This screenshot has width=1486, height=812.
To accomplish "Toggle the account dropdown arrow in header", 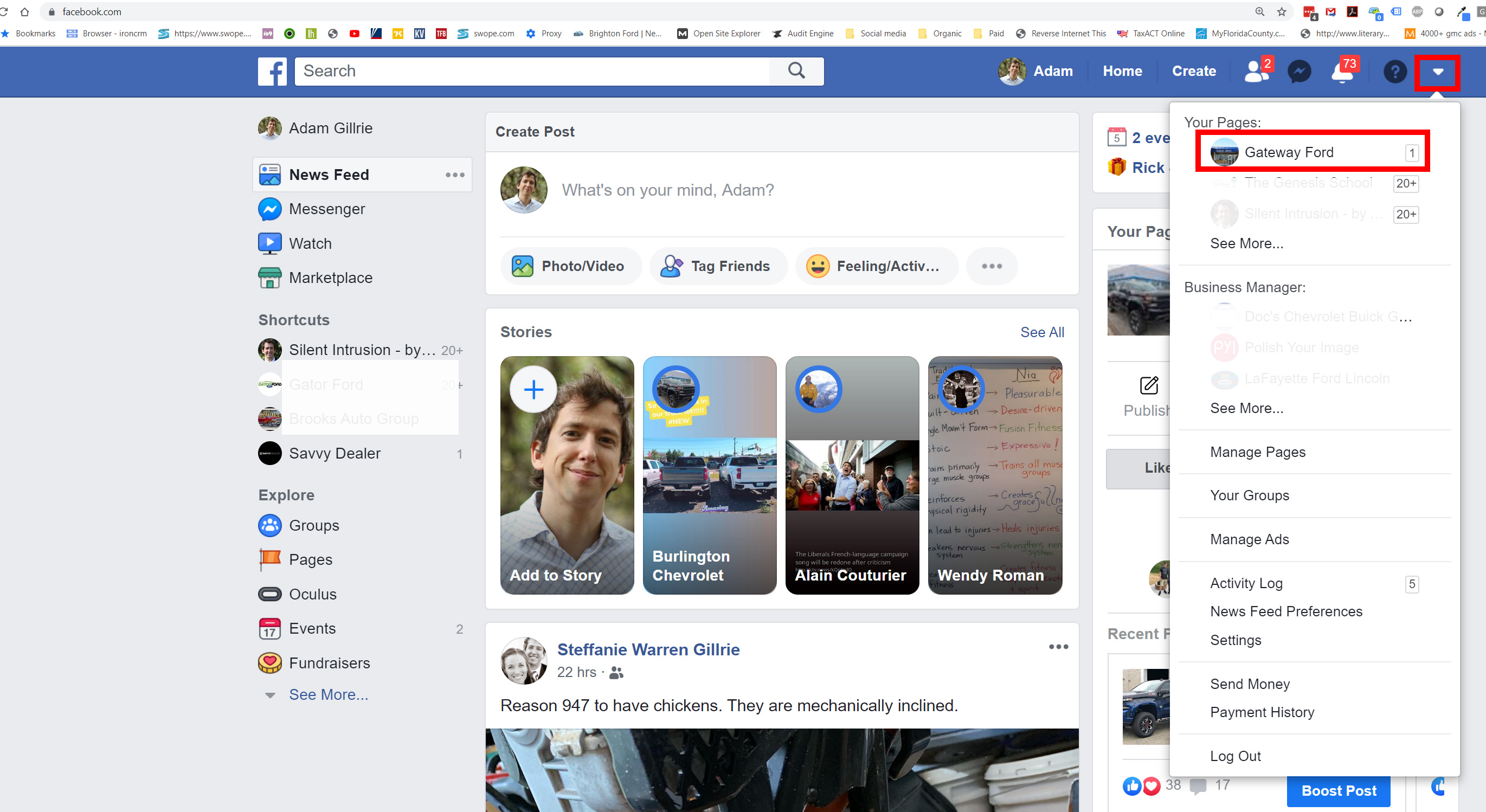I will [1438, 72].
